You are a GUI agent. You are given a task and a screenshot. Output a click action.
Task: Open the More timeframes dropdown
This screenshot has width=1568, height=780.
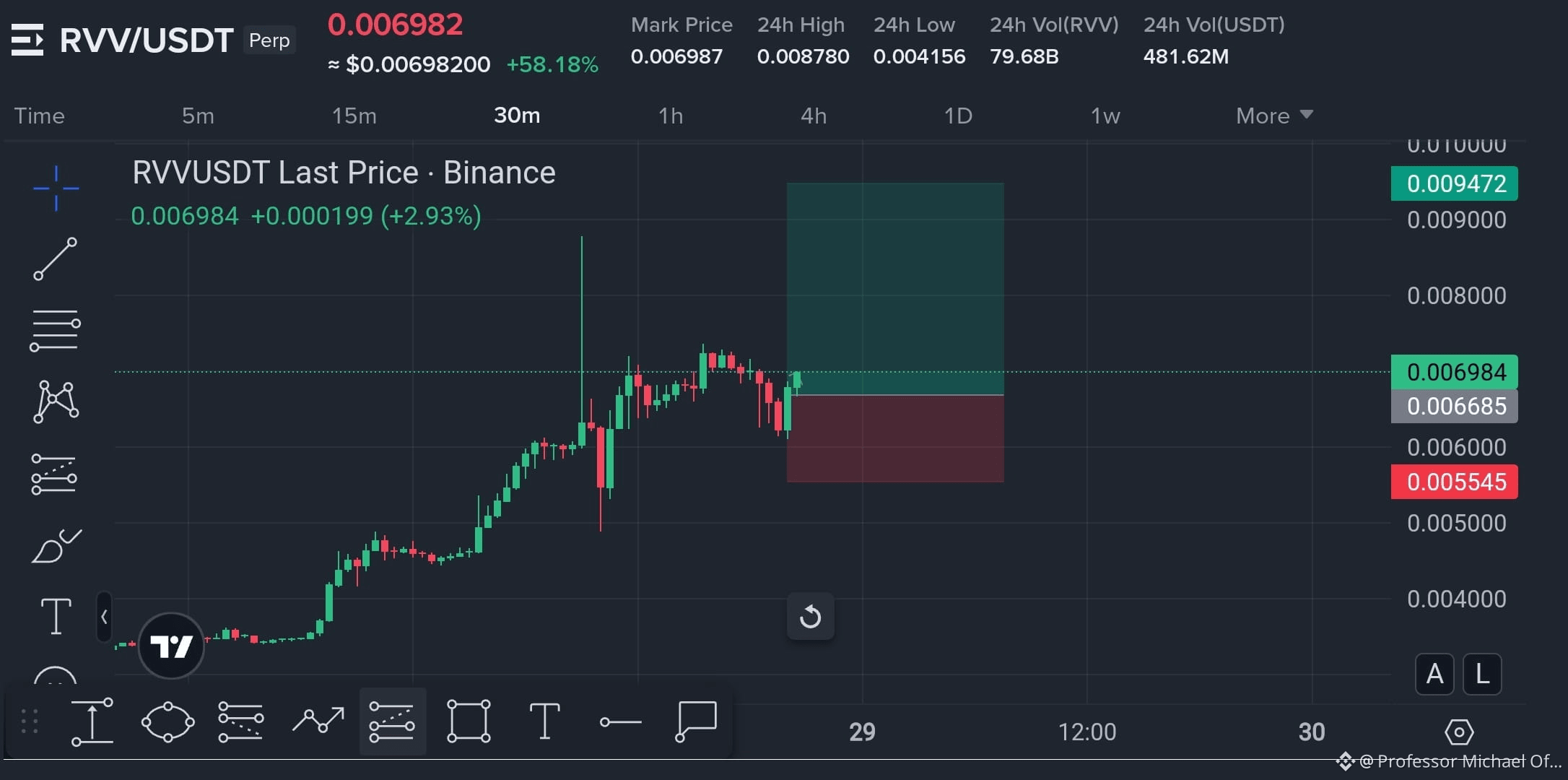click(1274, 116)
